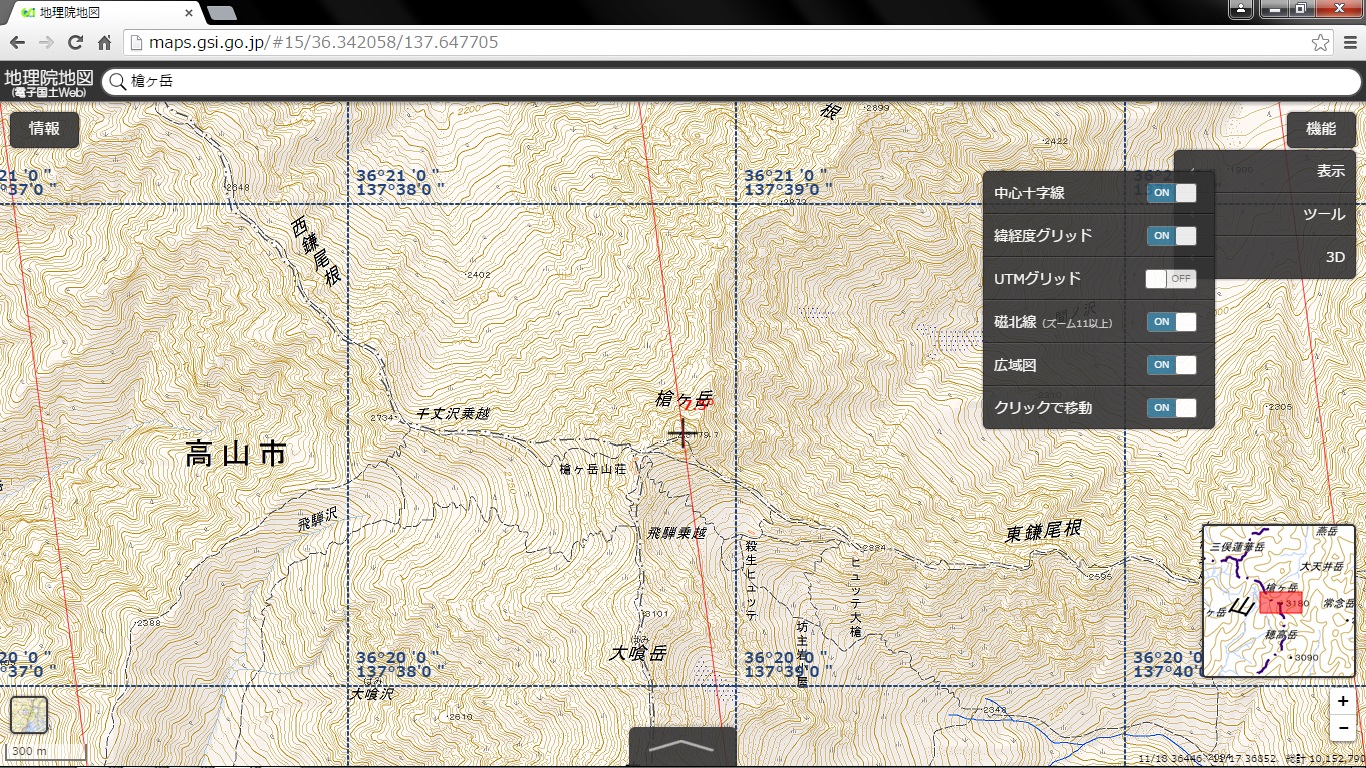The height and width of the screenshot is (768, 1366).
Task: Open a new browser tab
Action: coord(221,13)
